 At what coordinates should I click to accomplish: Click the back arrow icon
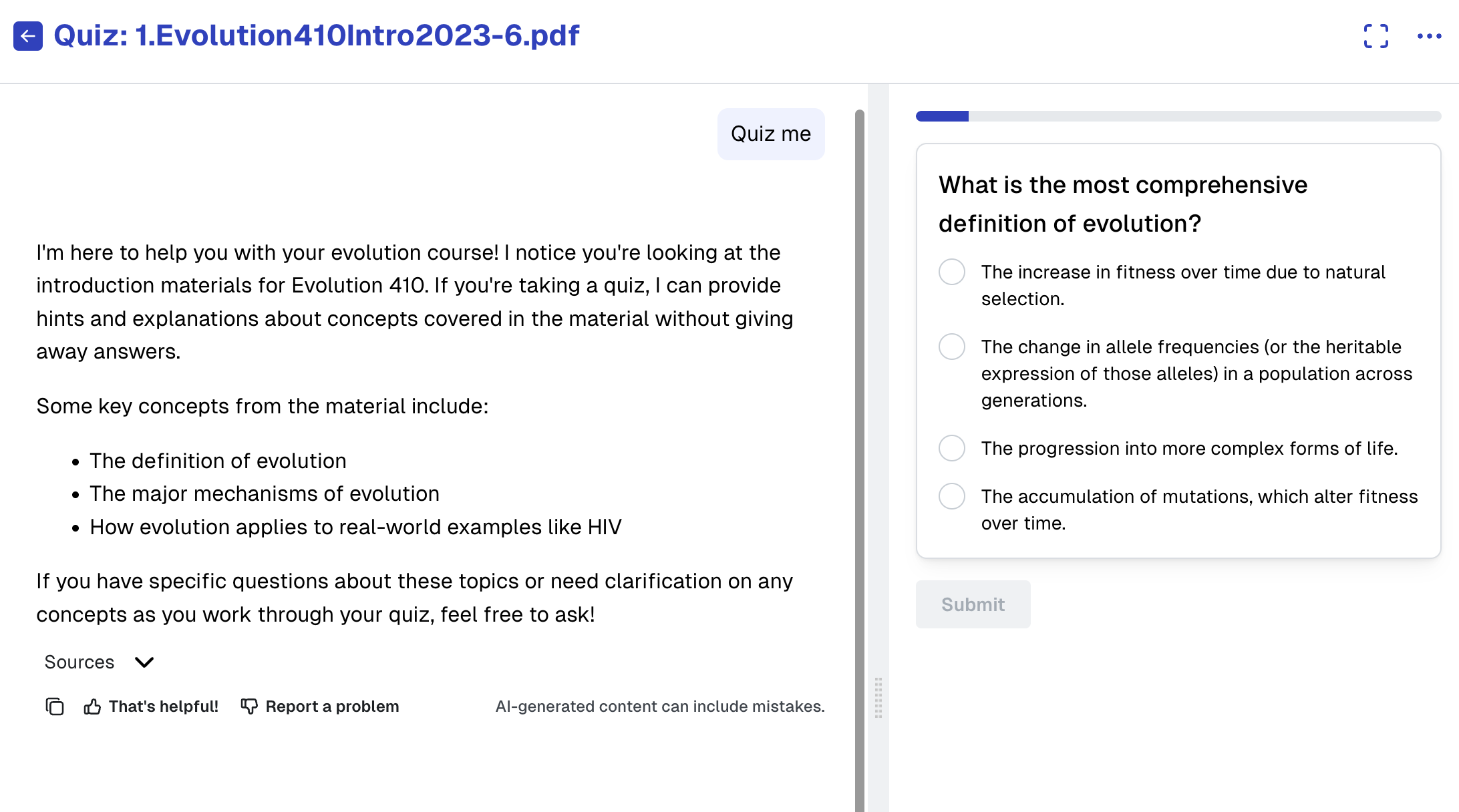[x=28, y=36]
